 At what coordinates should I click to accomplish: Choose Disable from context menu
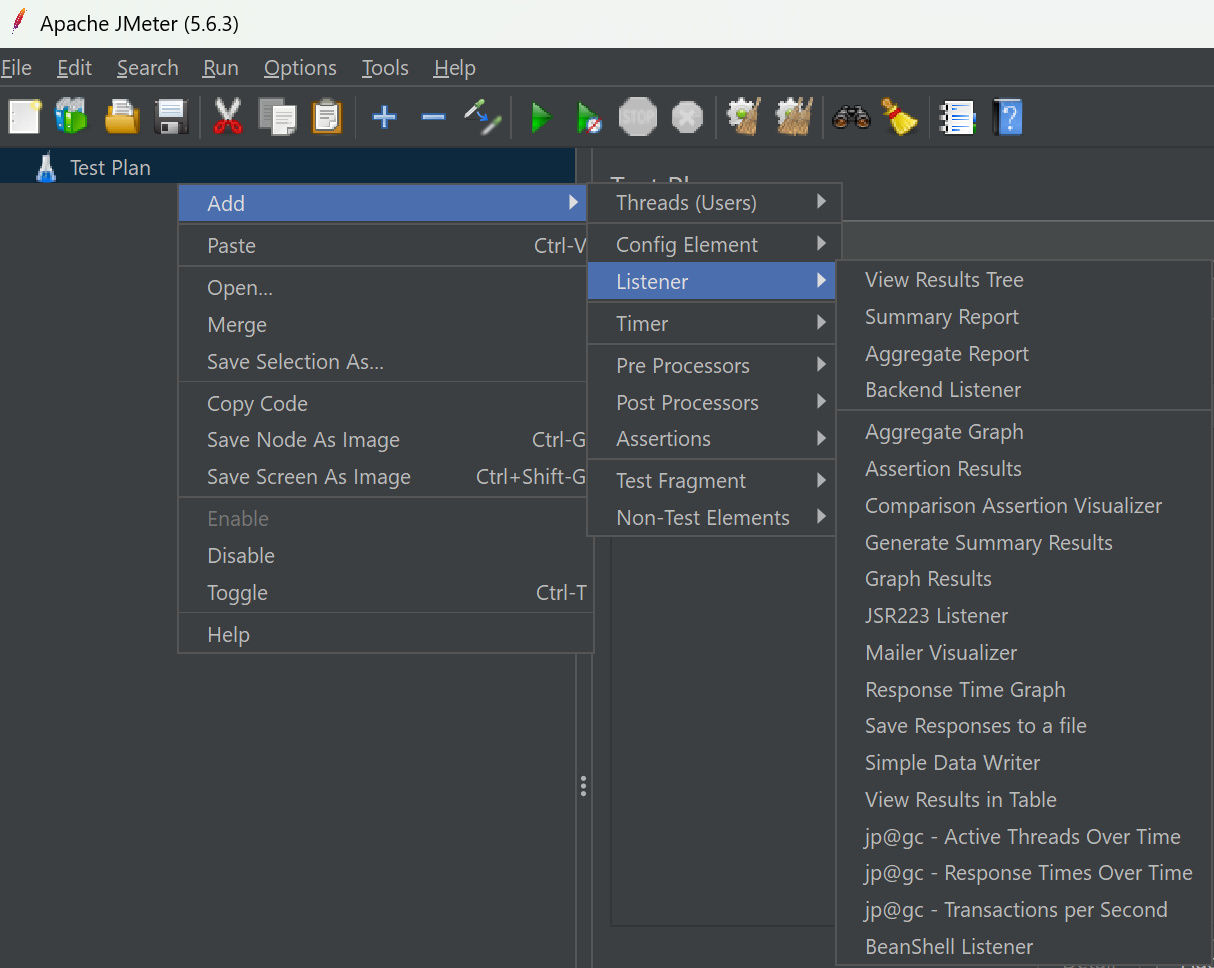click(386, 556)
